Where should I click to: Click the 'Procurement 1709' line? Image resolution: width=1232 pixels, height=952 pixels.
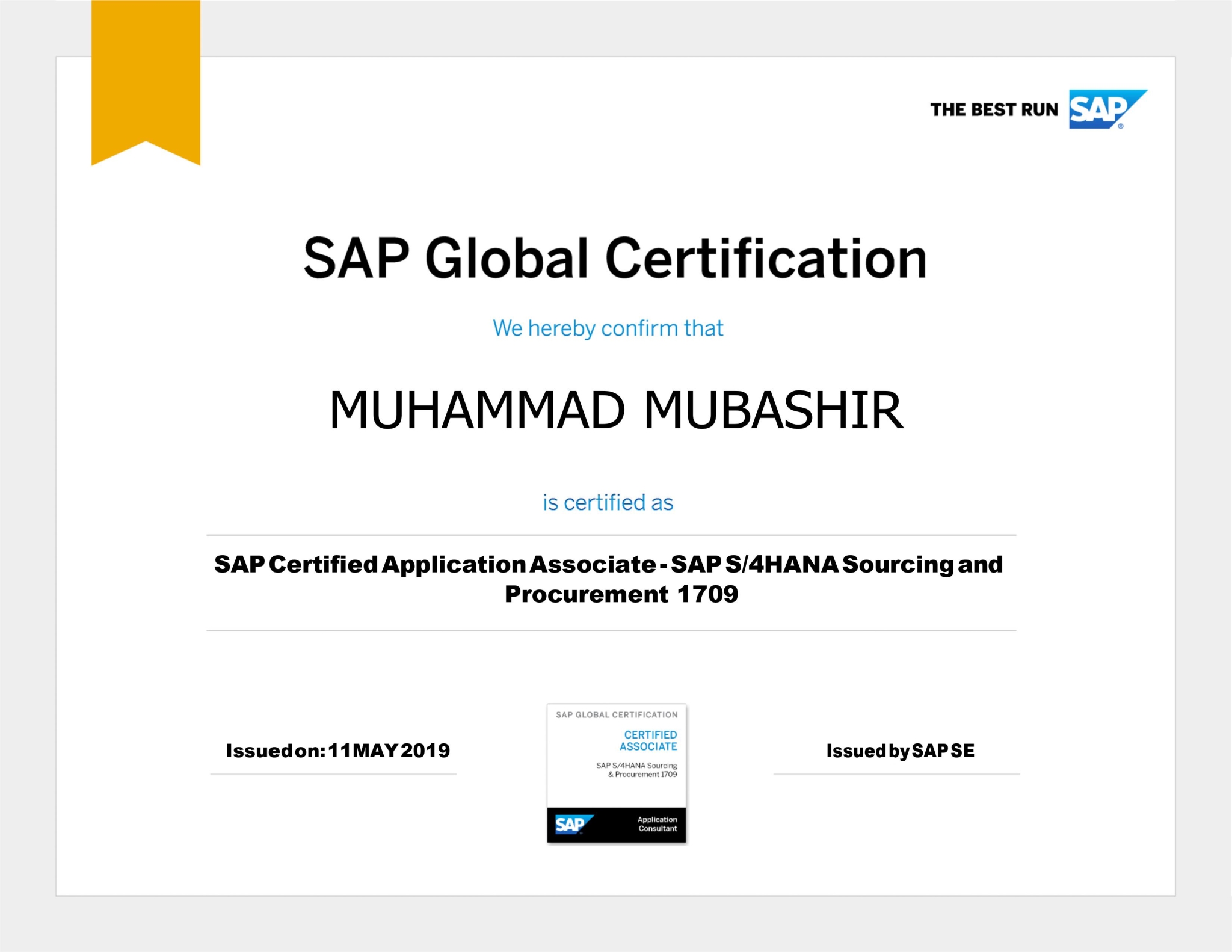[x=621, y=594]
